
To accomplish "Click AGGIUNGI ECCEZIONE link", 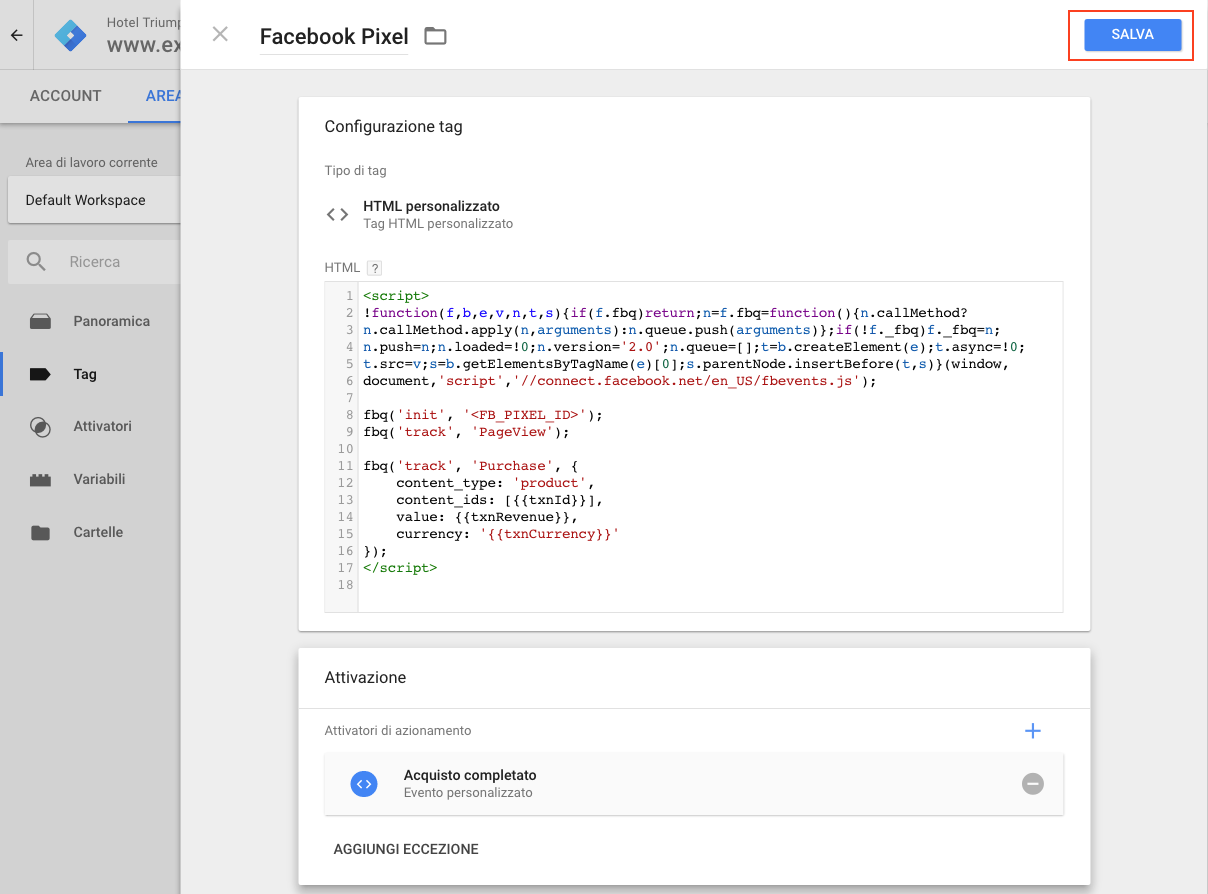I will pyautogui.click(x=406, y=849).
